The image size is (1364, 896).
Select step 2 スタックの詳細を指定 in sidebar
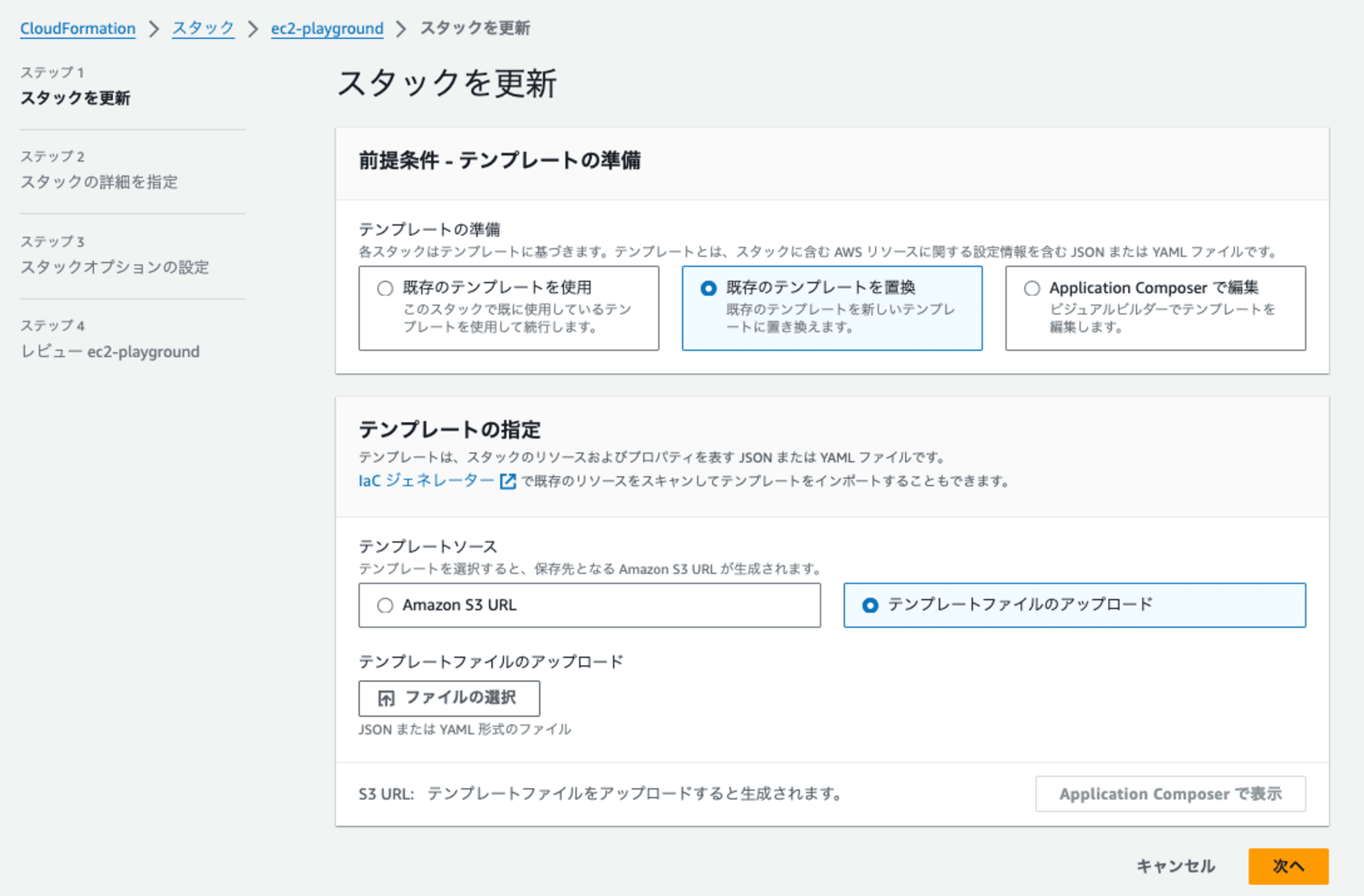(x=99, y=182)
